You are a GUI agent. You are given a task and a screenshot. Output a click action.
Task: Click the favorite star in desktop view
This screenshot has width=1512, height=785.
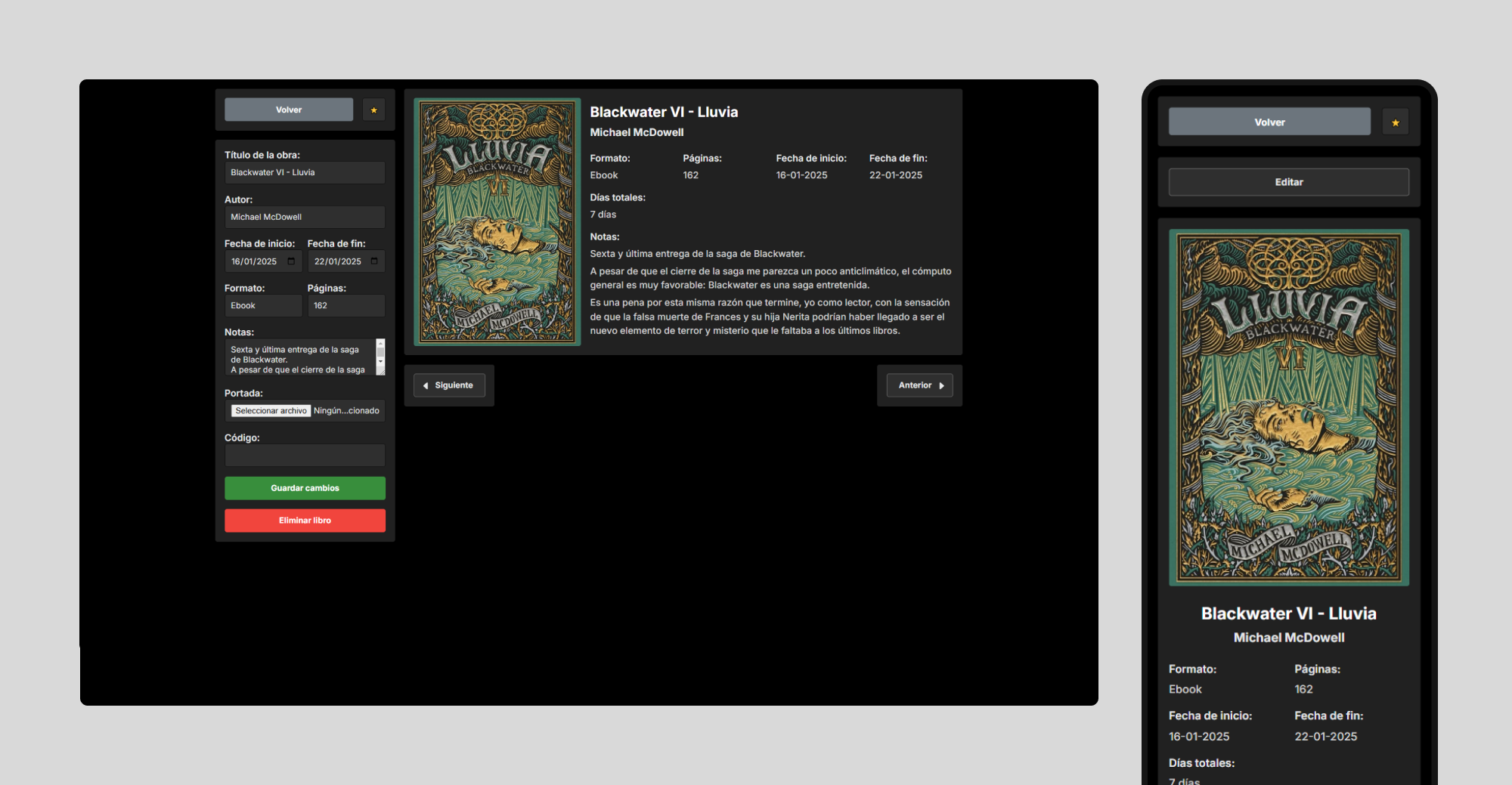point(373,110)
